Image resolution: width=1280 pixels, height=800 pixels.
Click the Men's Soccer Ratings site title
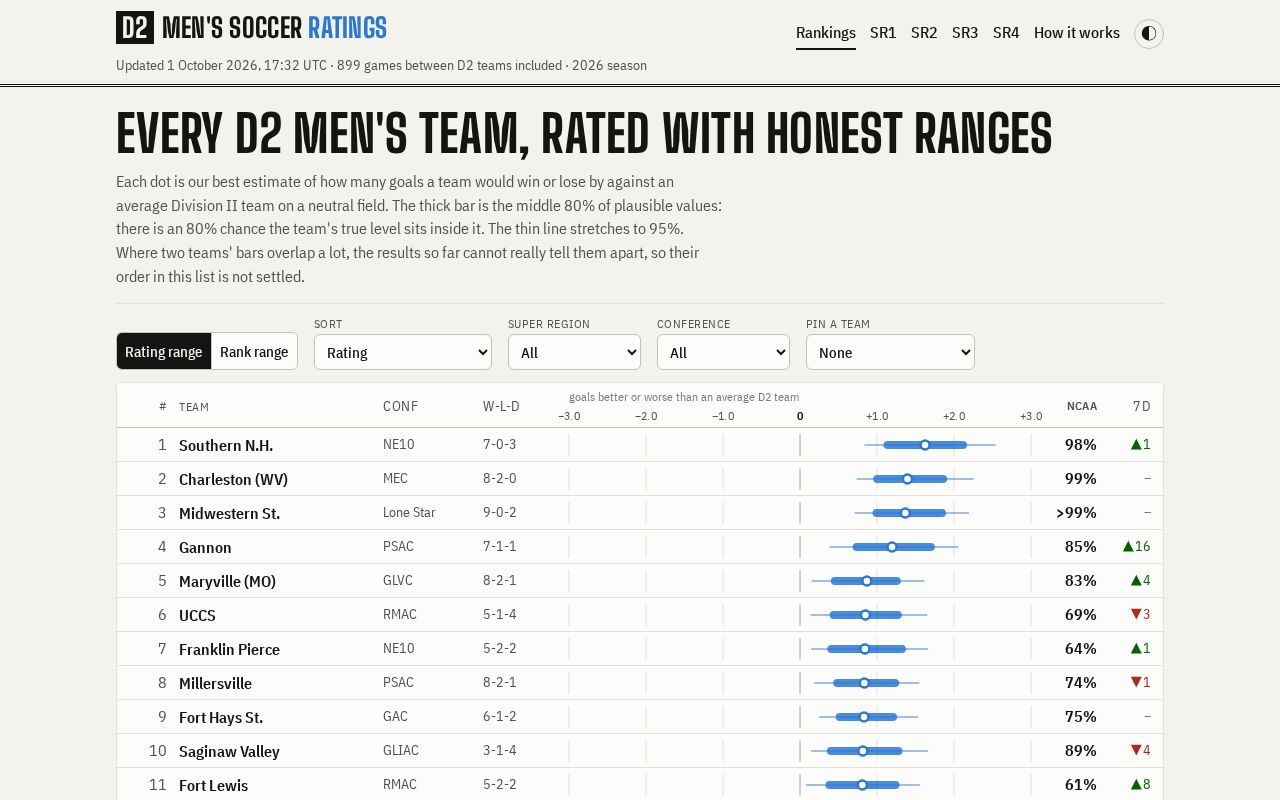[x=274, y=28]
